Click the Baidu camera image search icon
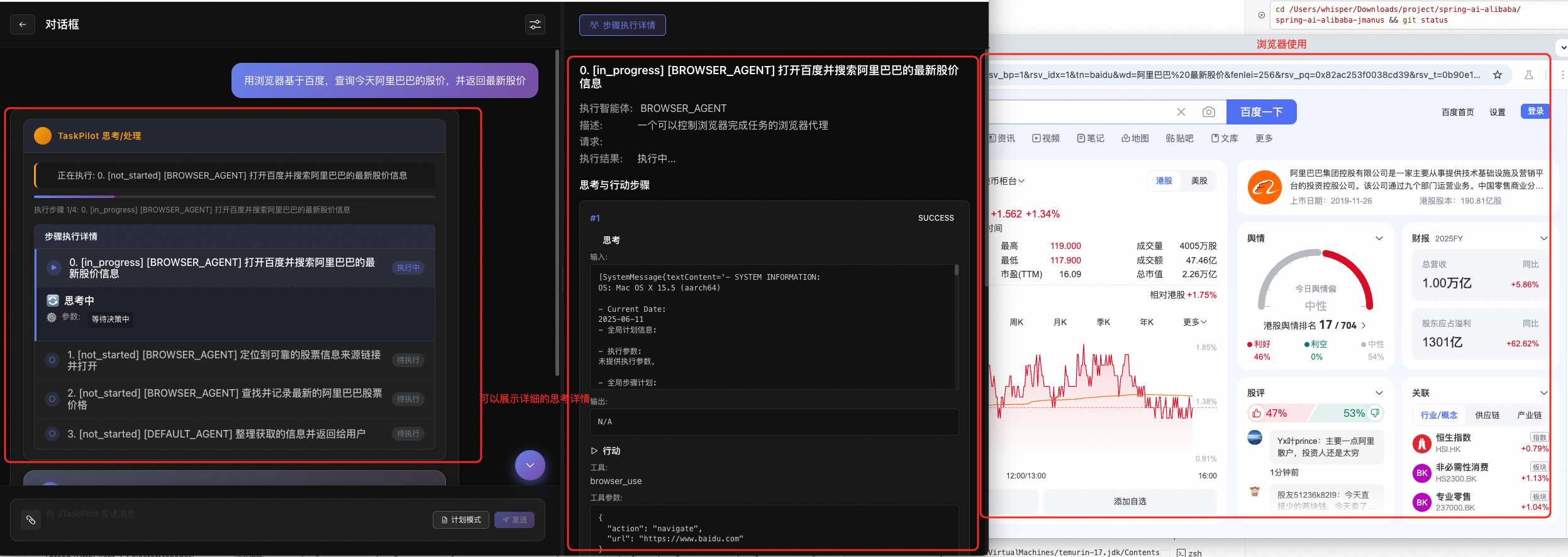1568x557 pixels. (1209, 112)
